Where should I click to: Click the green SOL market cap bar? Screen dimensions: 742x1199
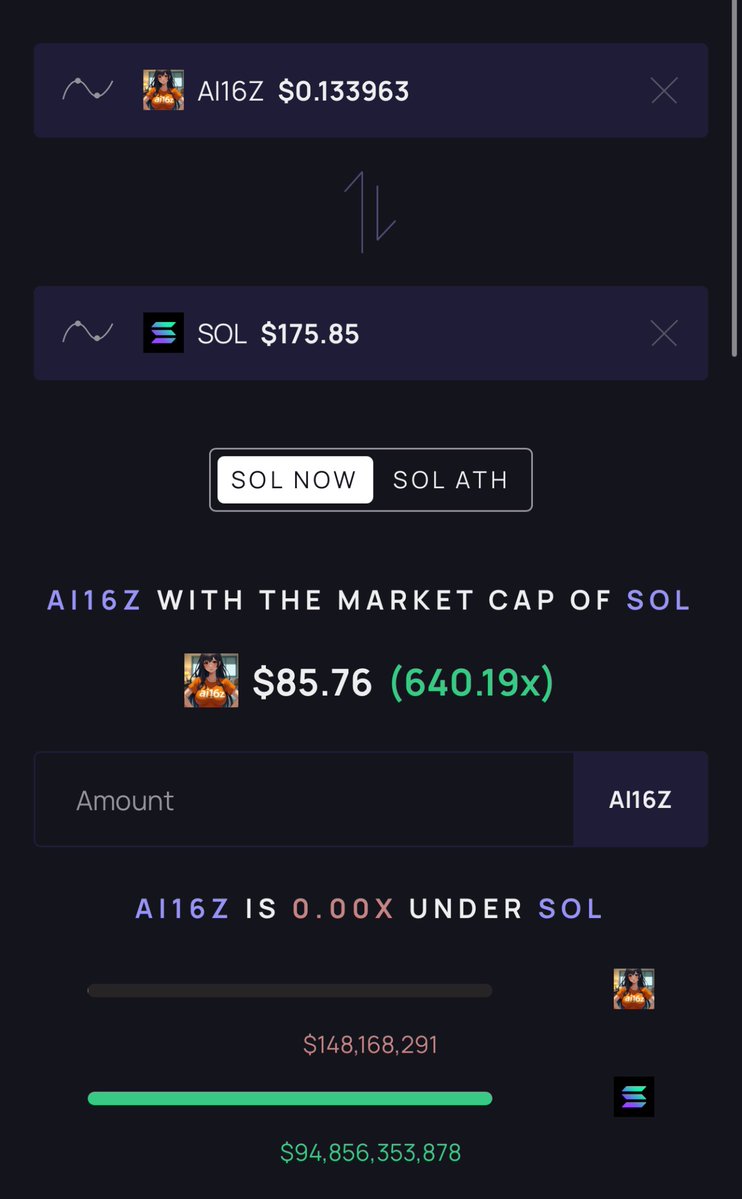click(290, 1099)
